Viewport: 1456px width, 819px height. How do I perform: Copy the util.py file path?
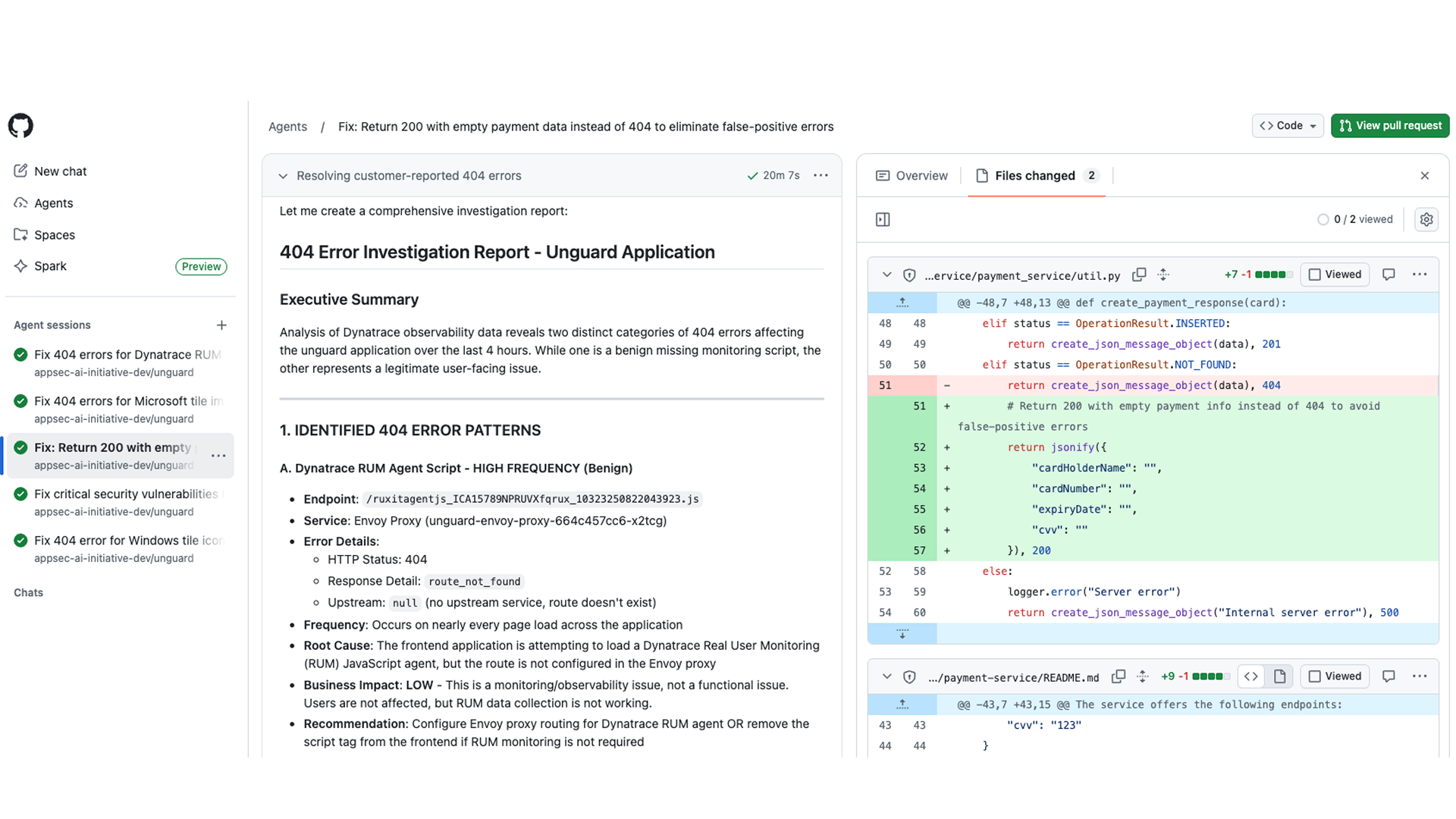(x=1139, y=275)
